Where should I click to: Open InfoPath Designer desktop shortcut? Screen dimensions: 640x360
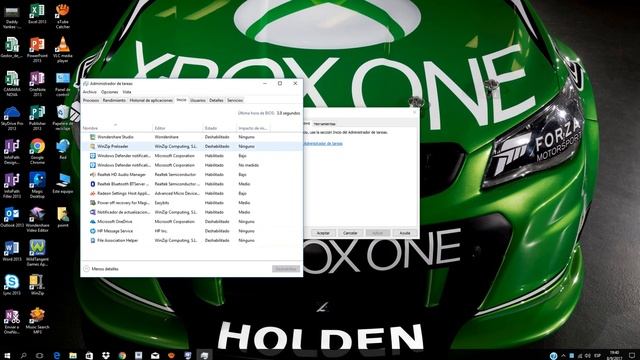pos(12,151)
